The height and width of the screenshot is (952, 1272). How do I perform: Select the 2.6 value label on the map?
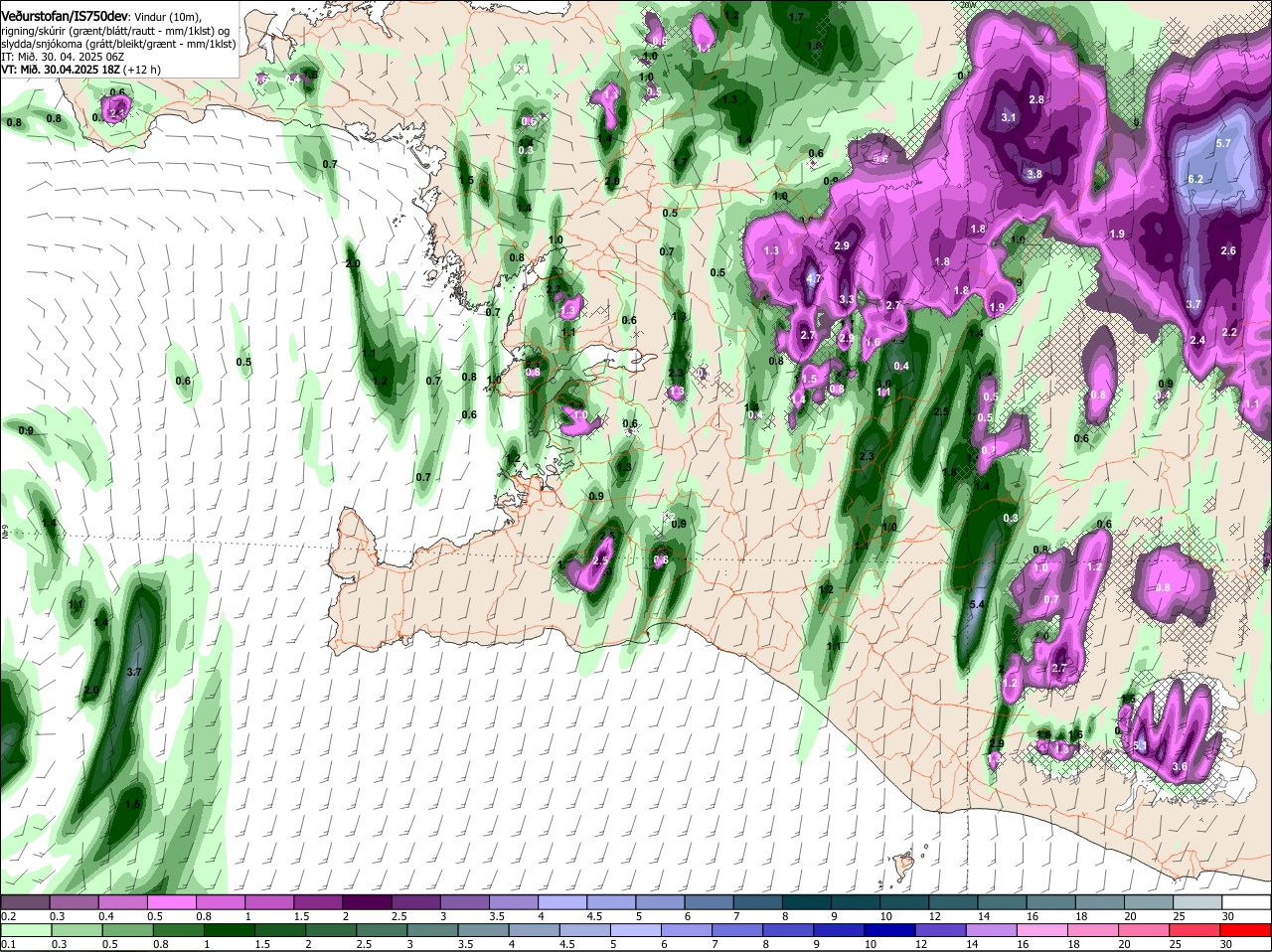pyautogui.click(x=1228, y=250)
